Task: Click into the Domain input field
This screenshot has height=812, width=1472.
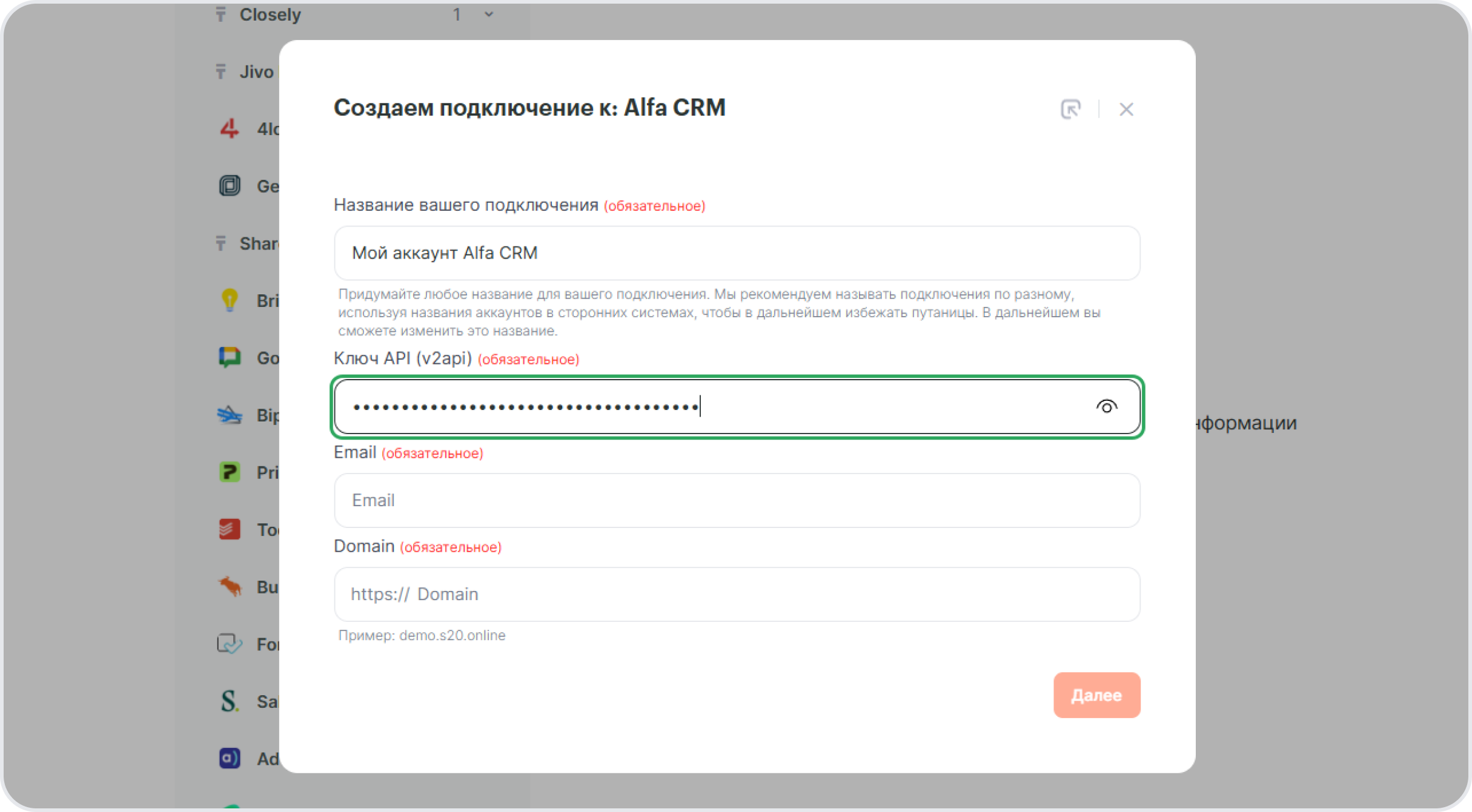Action: [737, 594]
